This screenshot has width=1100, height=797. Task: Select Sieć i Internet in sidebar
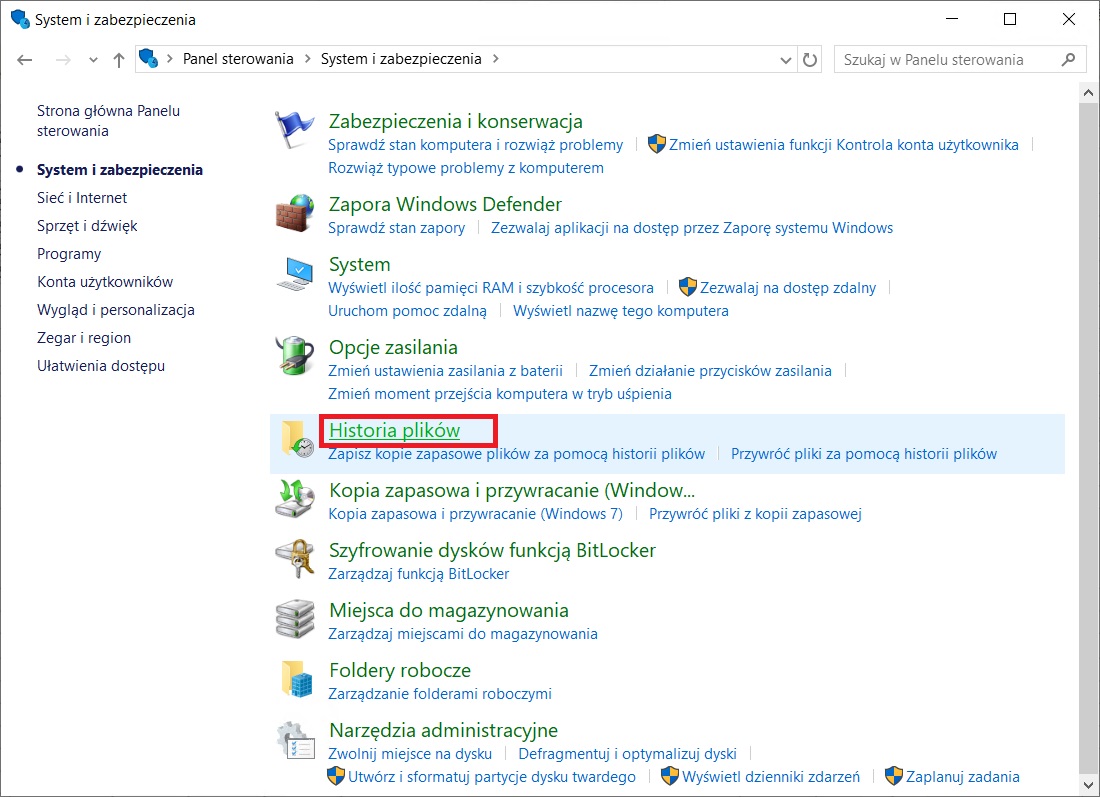coord(82,198)
